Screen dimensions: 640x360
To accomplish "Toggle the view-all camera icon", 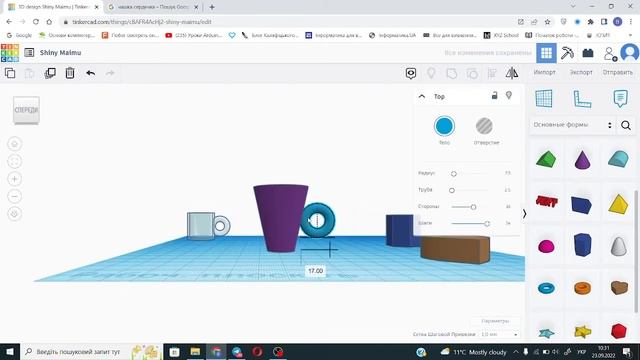I will (411, 73).
